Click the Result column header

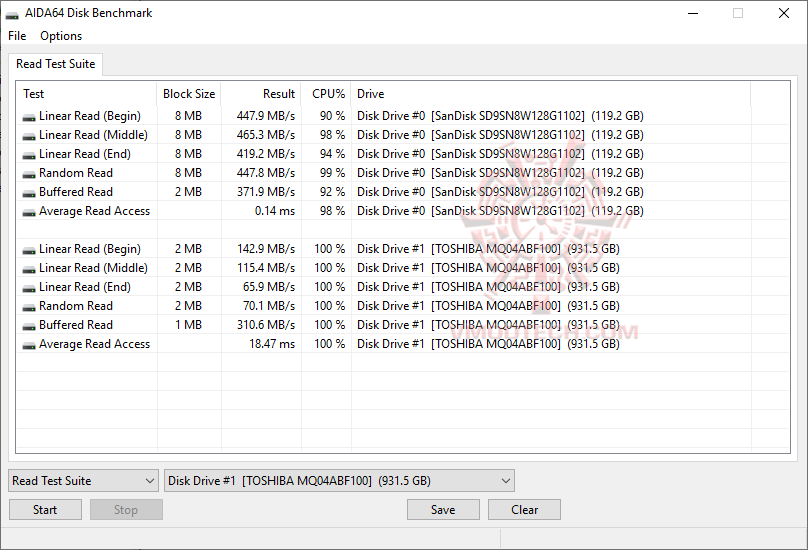pos(261,94)
